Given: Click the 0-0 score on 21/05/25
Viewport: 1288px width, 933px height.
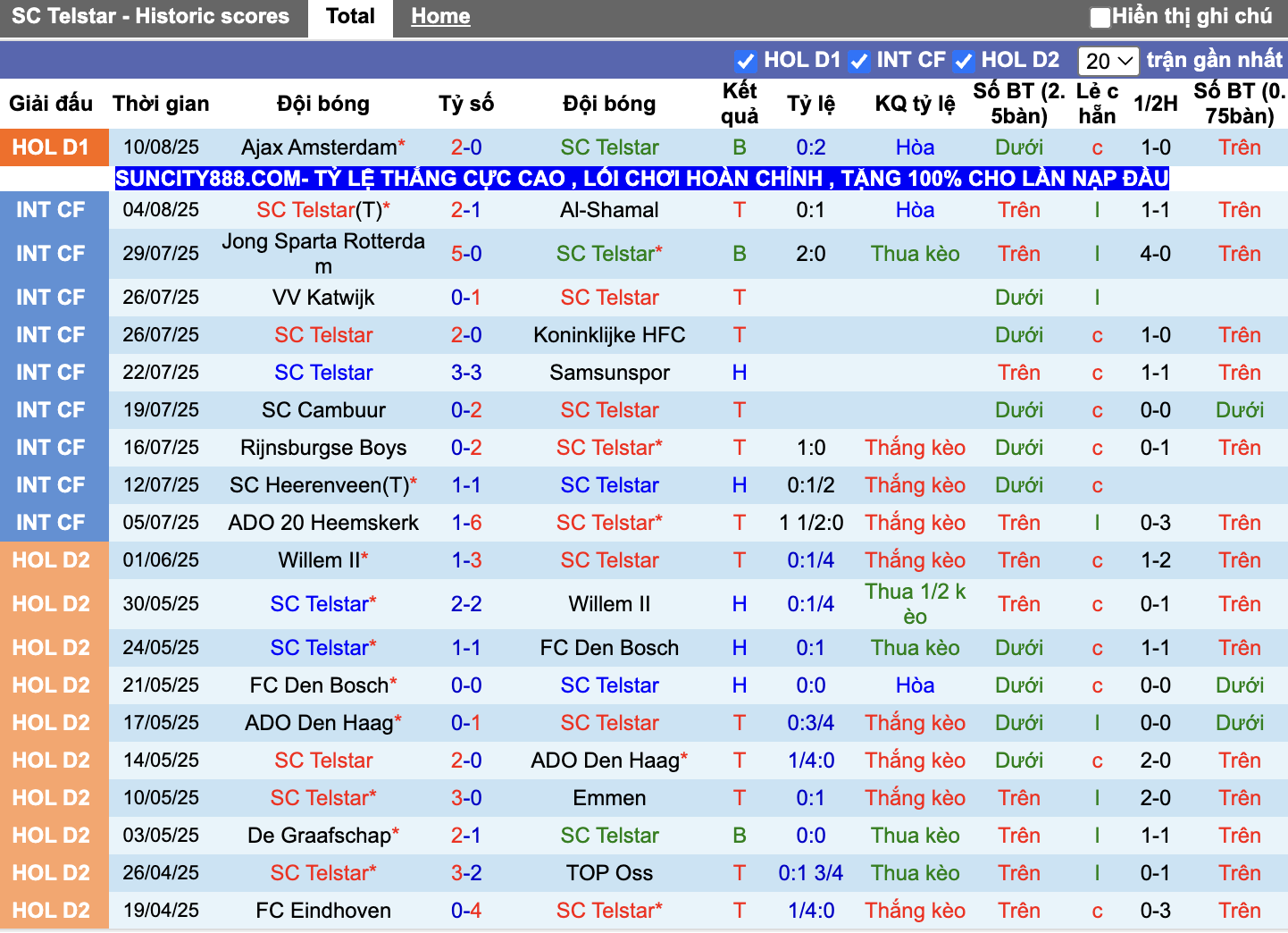Looking at the screenshot, I should [x=466, y=685].
